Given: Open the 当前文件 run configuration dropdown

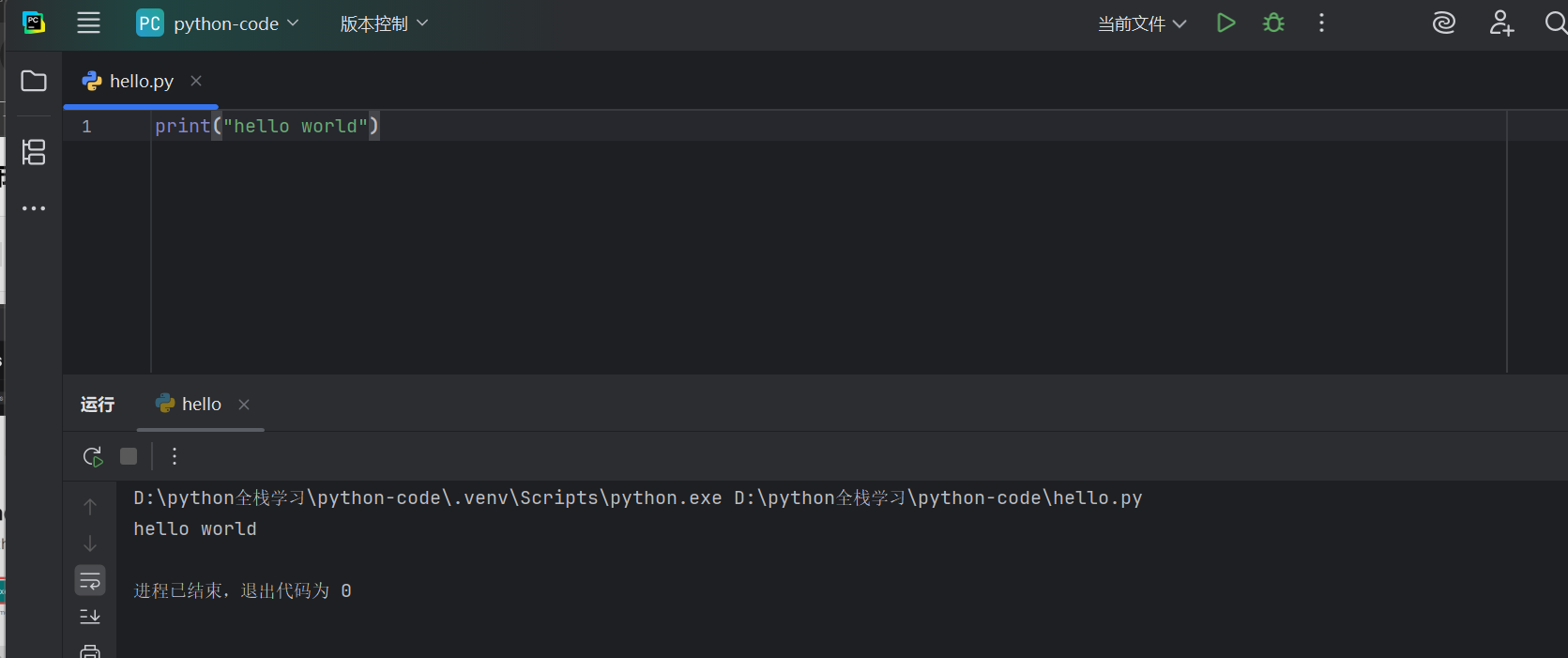Looking at the screenshot, I should point(1142,23).
